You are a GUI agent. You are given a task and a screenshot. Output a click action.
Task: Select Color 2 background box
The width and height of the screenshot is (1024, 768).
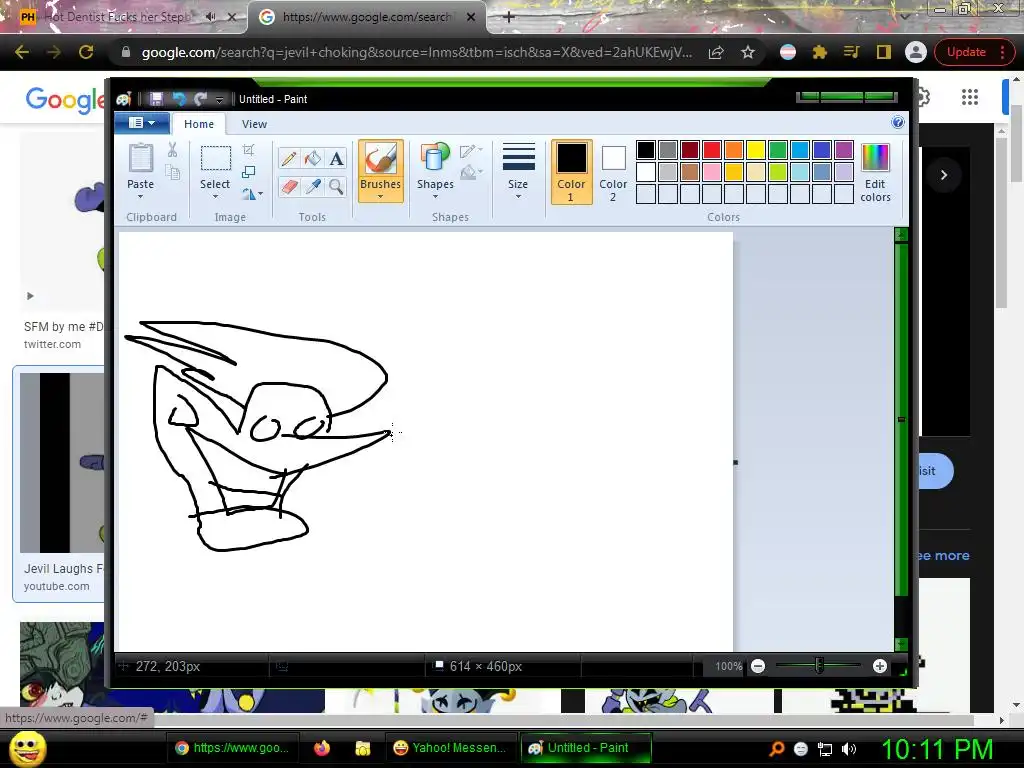click(613, 172)
